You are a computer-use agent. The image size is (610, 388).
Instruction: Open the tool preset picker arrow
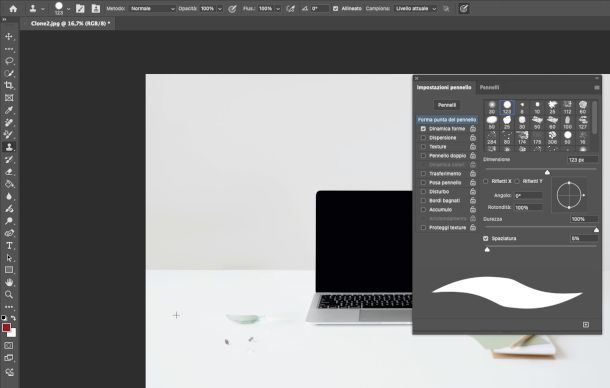(x=43, y=9)
